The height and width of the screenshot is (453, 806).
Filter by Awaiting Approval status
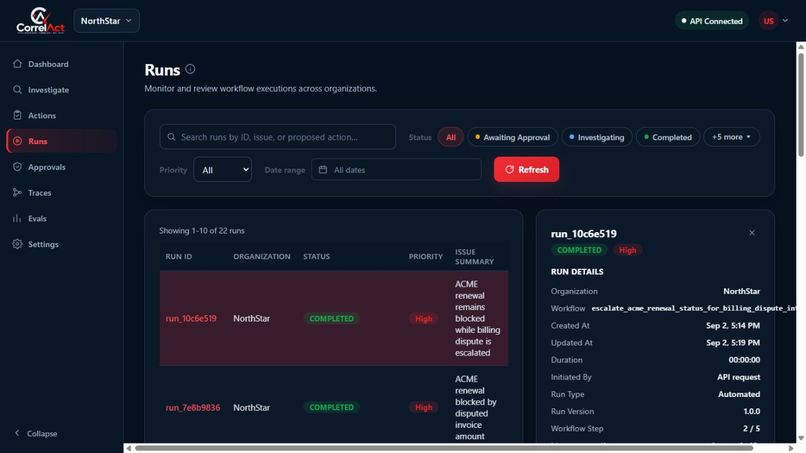pyautogui.click(x=512, y=137)
